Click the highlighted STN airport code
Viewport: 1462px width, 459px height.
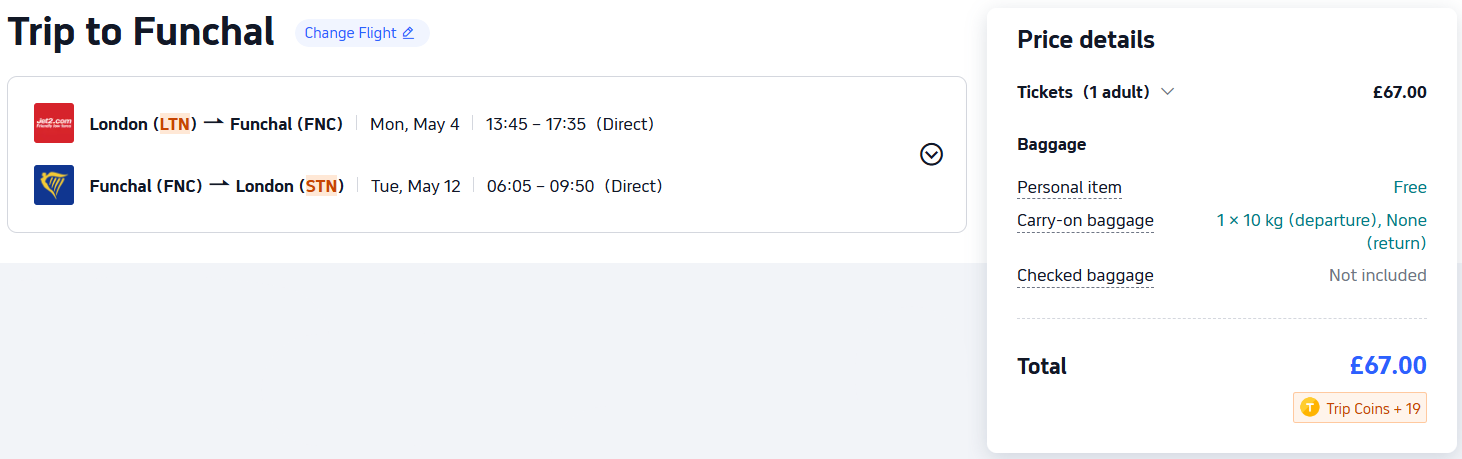(x=321, y=186)
